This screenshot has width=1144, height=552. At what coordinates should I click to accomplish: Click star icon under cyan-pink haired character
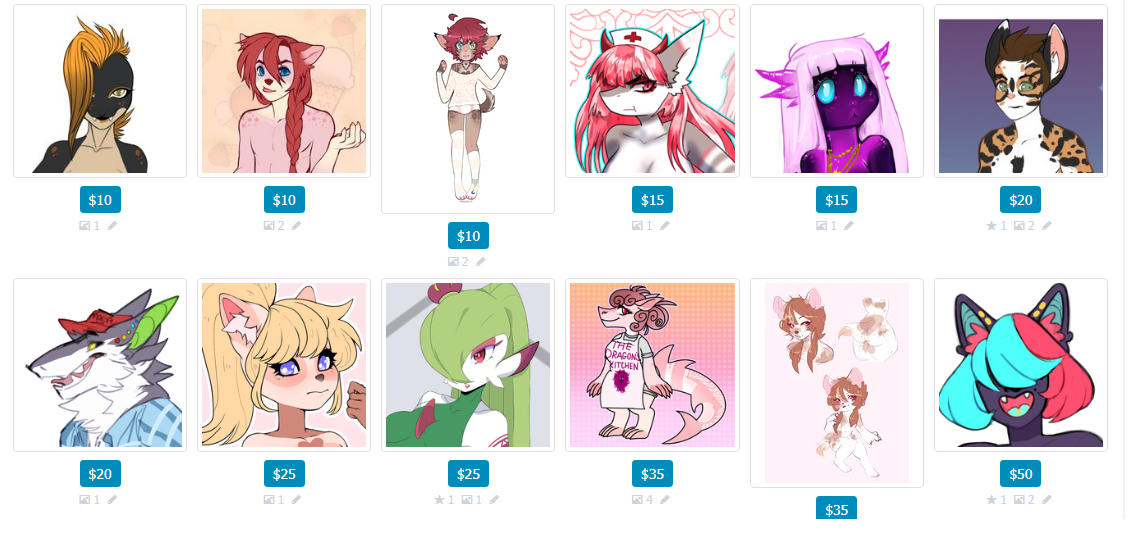tap(992, 499)
